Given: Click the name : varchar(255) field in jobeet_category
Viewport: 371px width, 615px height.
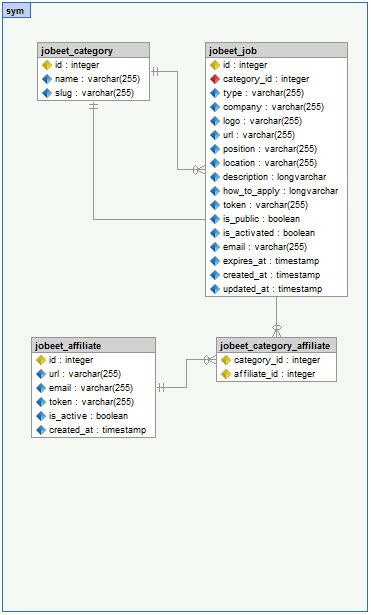Looking at the screenshot, I should [93, 79].
